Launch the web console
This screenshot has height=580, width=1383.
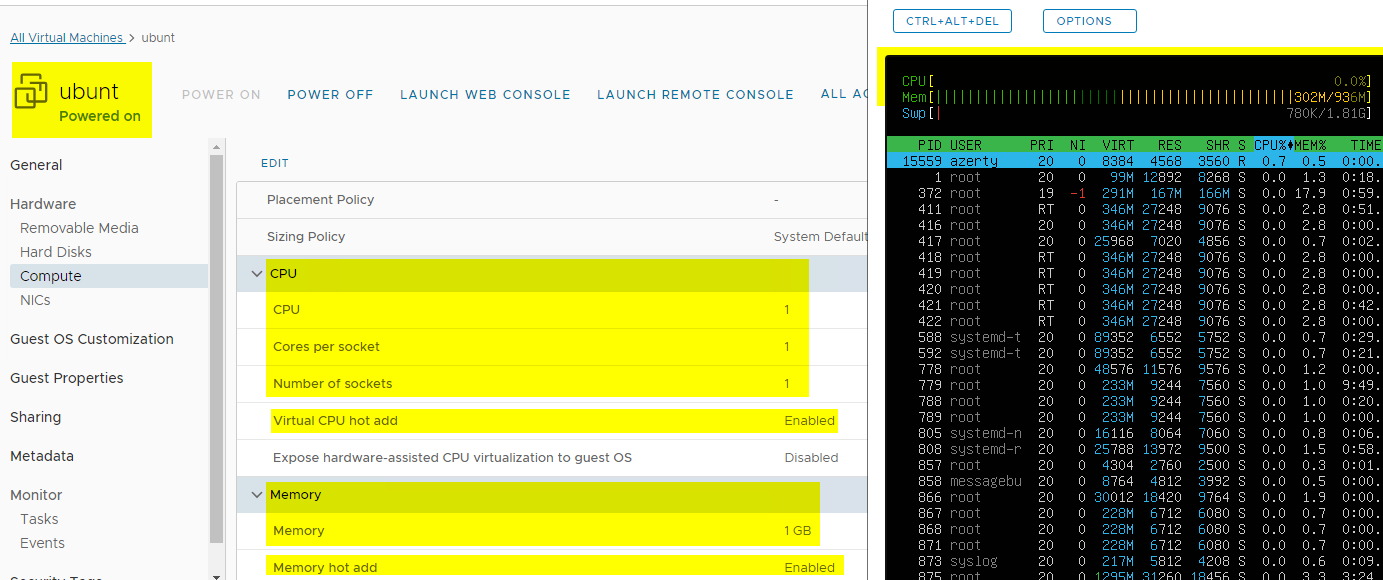pyautogui.click(x=485, y=95)
